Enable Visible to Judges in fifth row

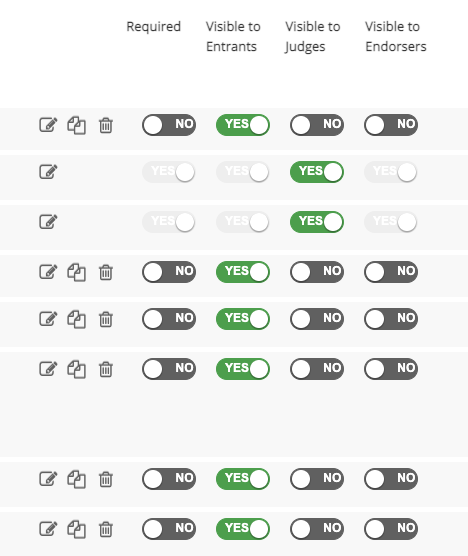coord(317,319)
